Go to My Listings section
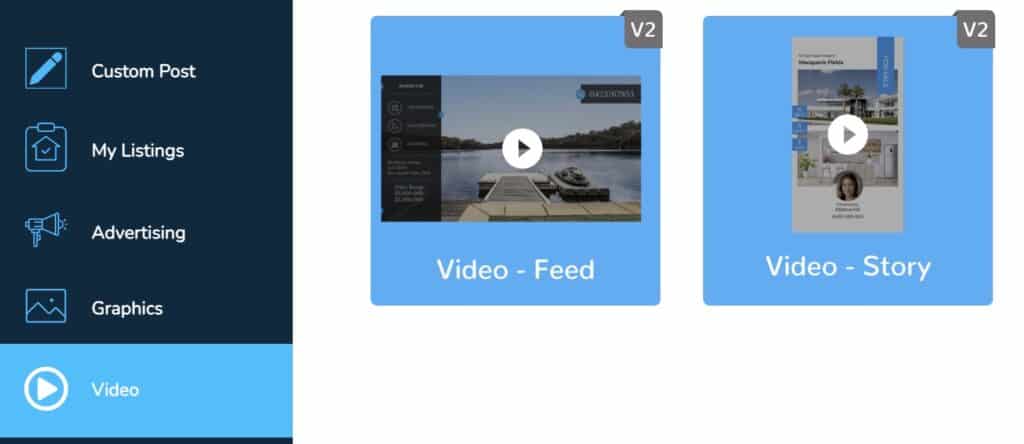Viewport: 1024px width, 444px height. [138, 151]
